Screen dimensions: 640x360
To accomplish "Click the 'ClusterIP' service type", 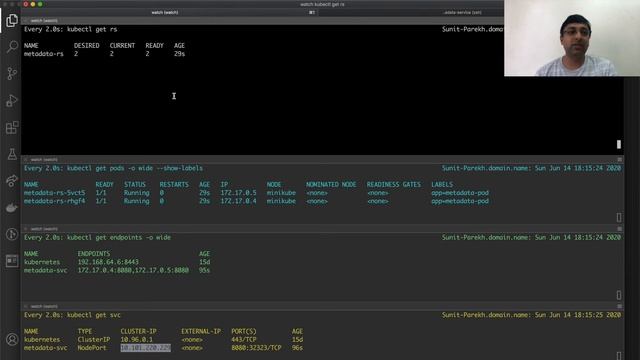I will [94, 340].
